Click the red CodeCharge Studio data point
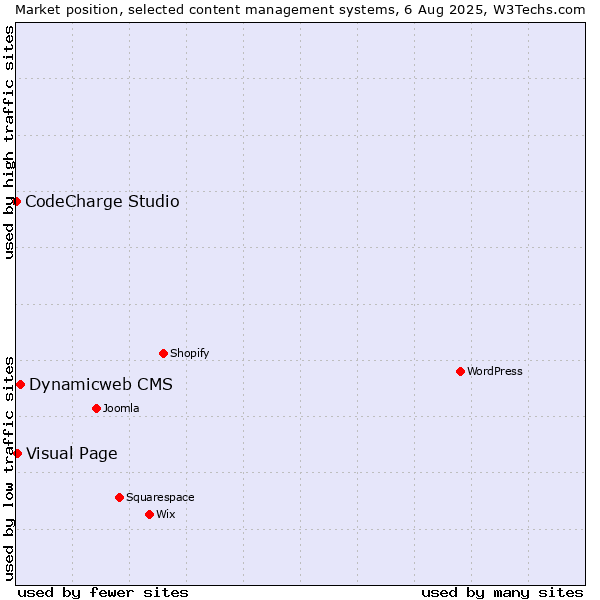This screenshot has width=600, height=600. point(16,201)
